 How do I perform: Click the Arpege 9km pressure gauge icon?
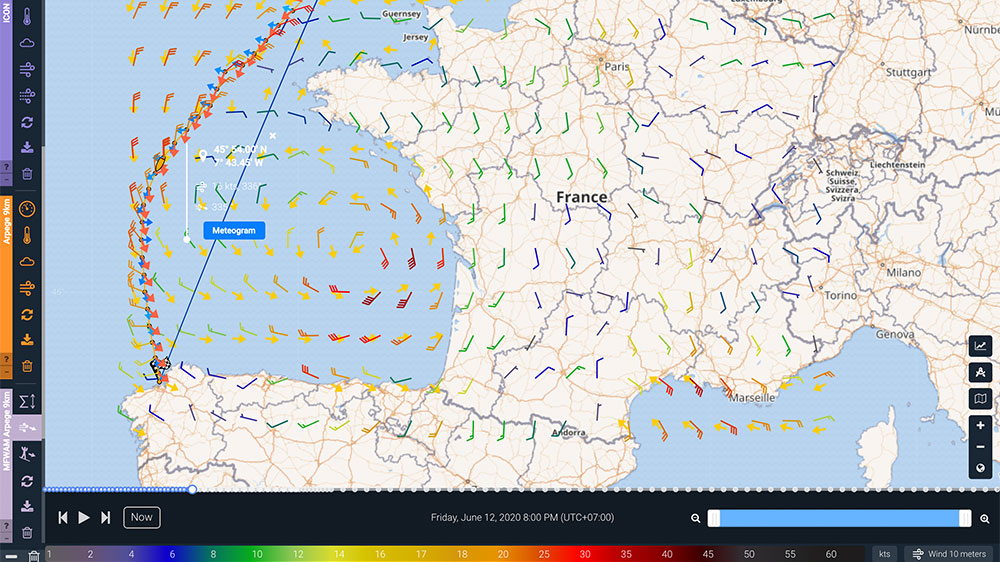tap(27, 209)
